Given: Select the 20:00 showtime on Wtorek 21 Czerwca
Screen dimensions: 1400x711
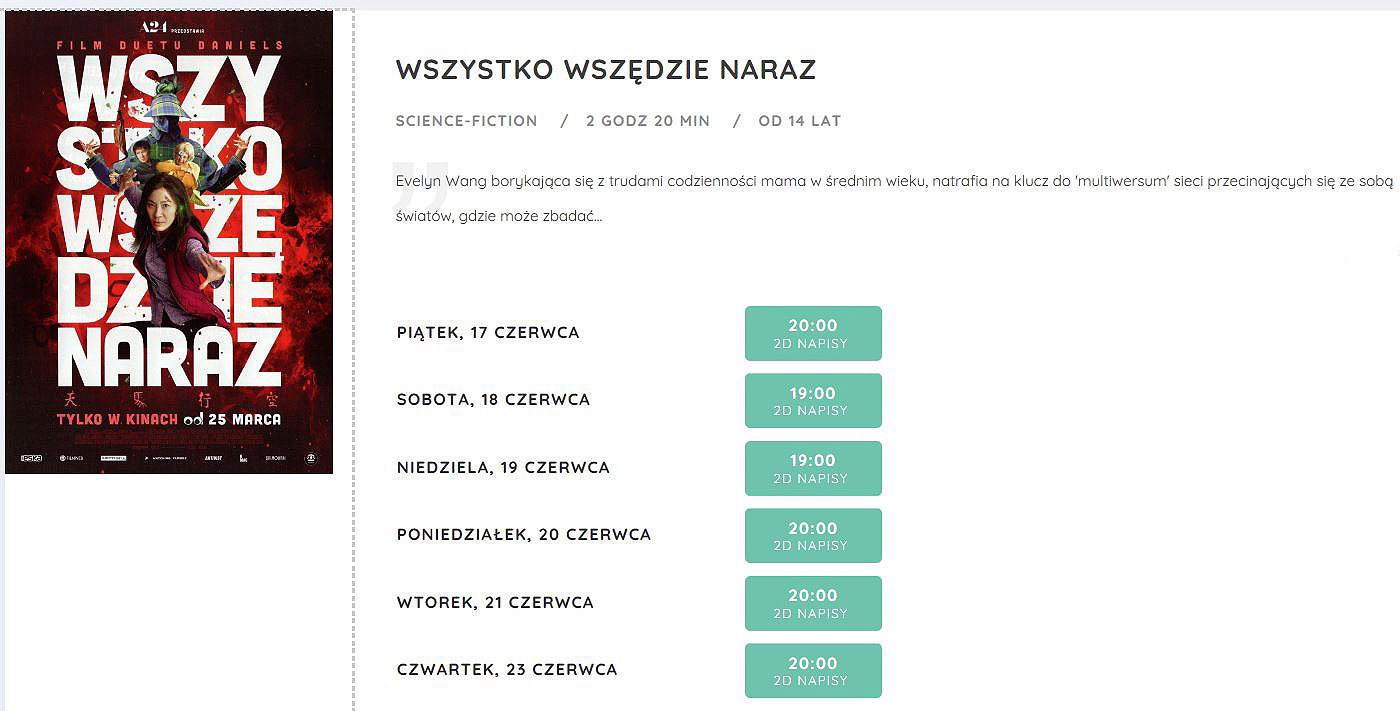Looking at the screenshot, I should point(813,603).
